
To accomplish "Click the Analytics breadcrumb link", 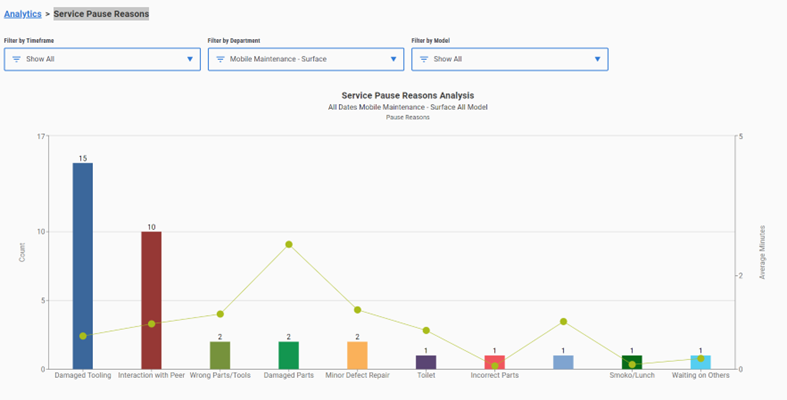I will pos(23,14).
